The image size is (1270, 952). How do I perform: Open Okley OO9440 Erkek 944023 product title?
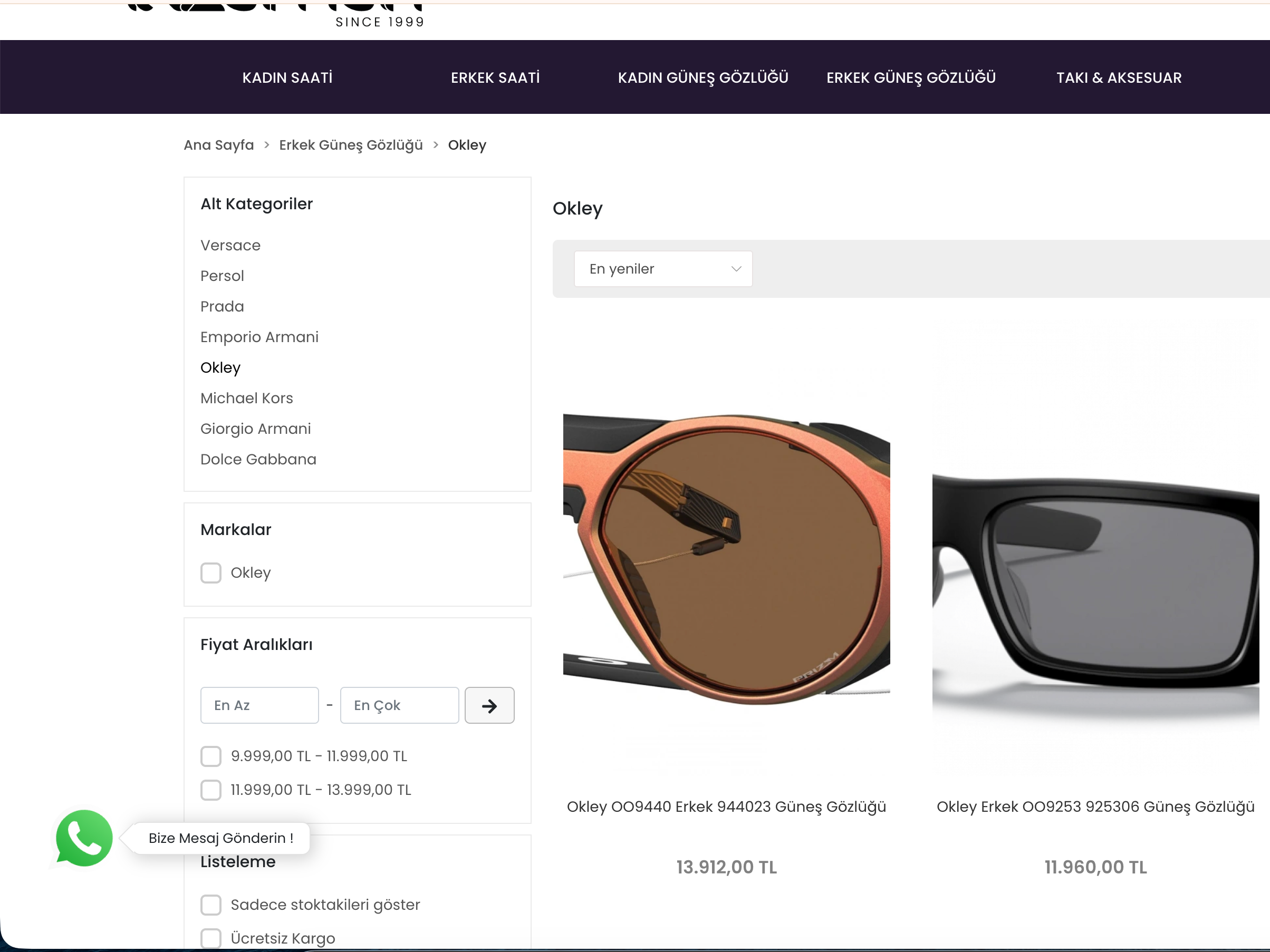(726, 807)
